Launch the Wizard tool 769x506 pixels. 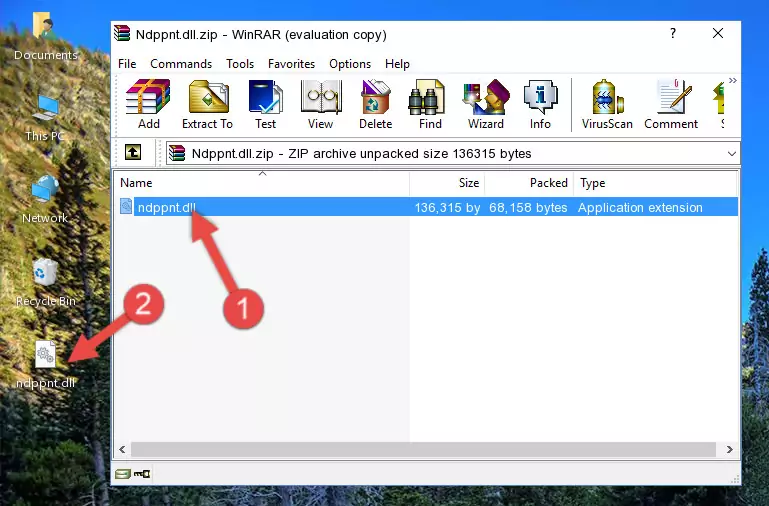pyautogui.click(x=486, y=104)
